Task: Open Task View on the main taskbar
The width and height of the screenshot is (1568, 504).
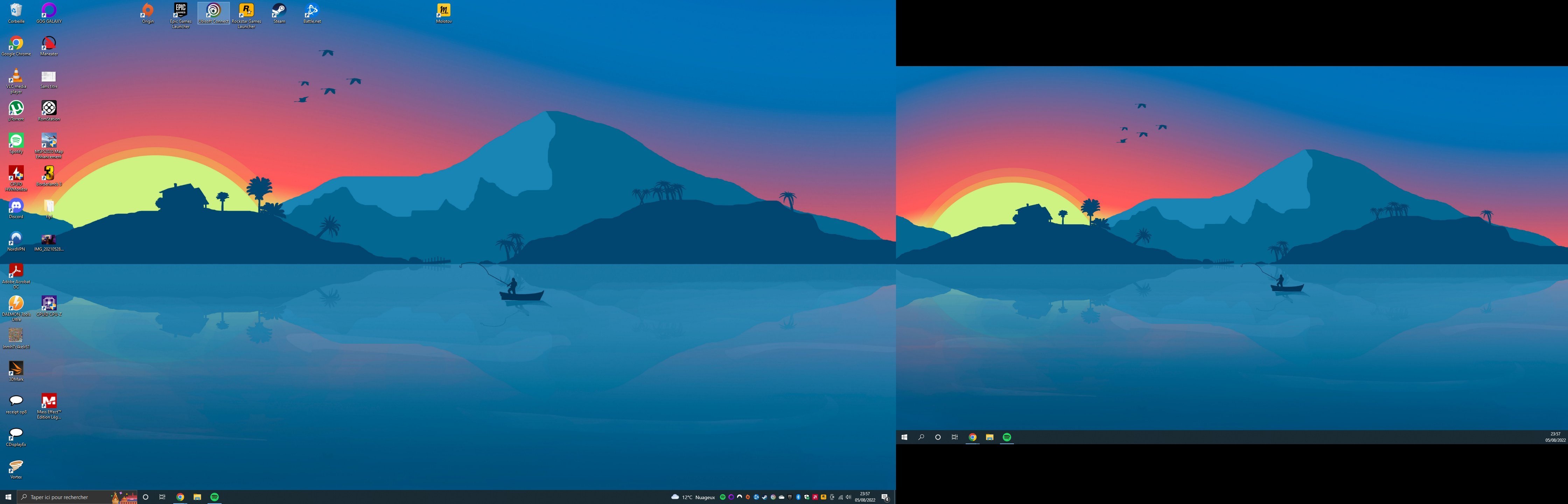Action: (162, 497)
